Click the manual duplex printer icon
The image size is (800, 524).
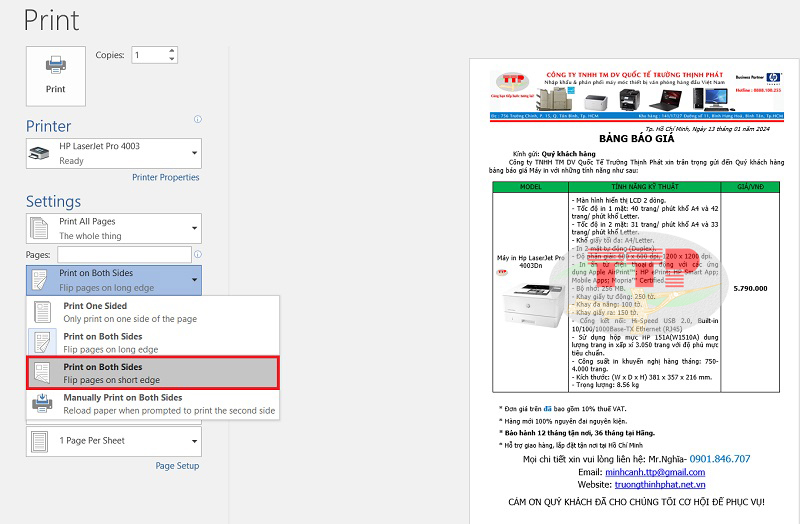coord(42,403)
